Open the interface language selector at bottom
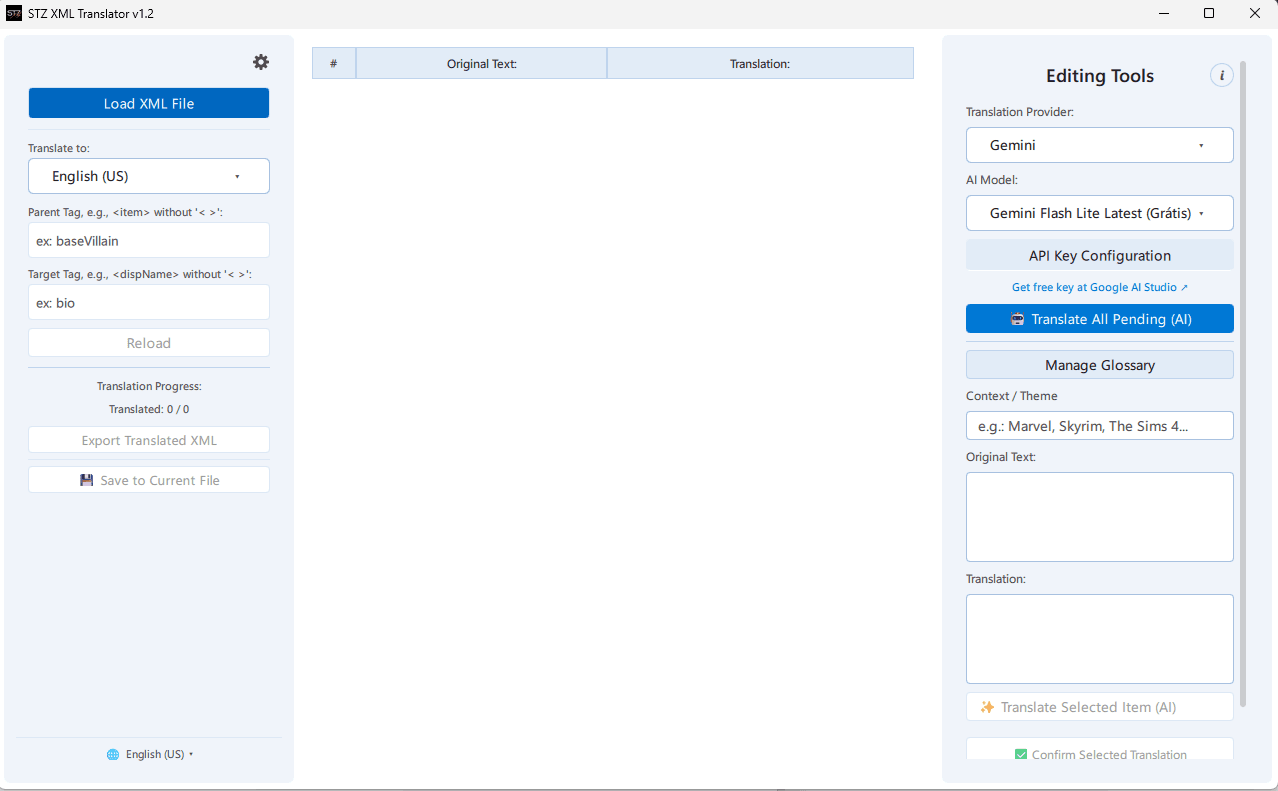Screen dimensions: 1278x791 (150, 754)
